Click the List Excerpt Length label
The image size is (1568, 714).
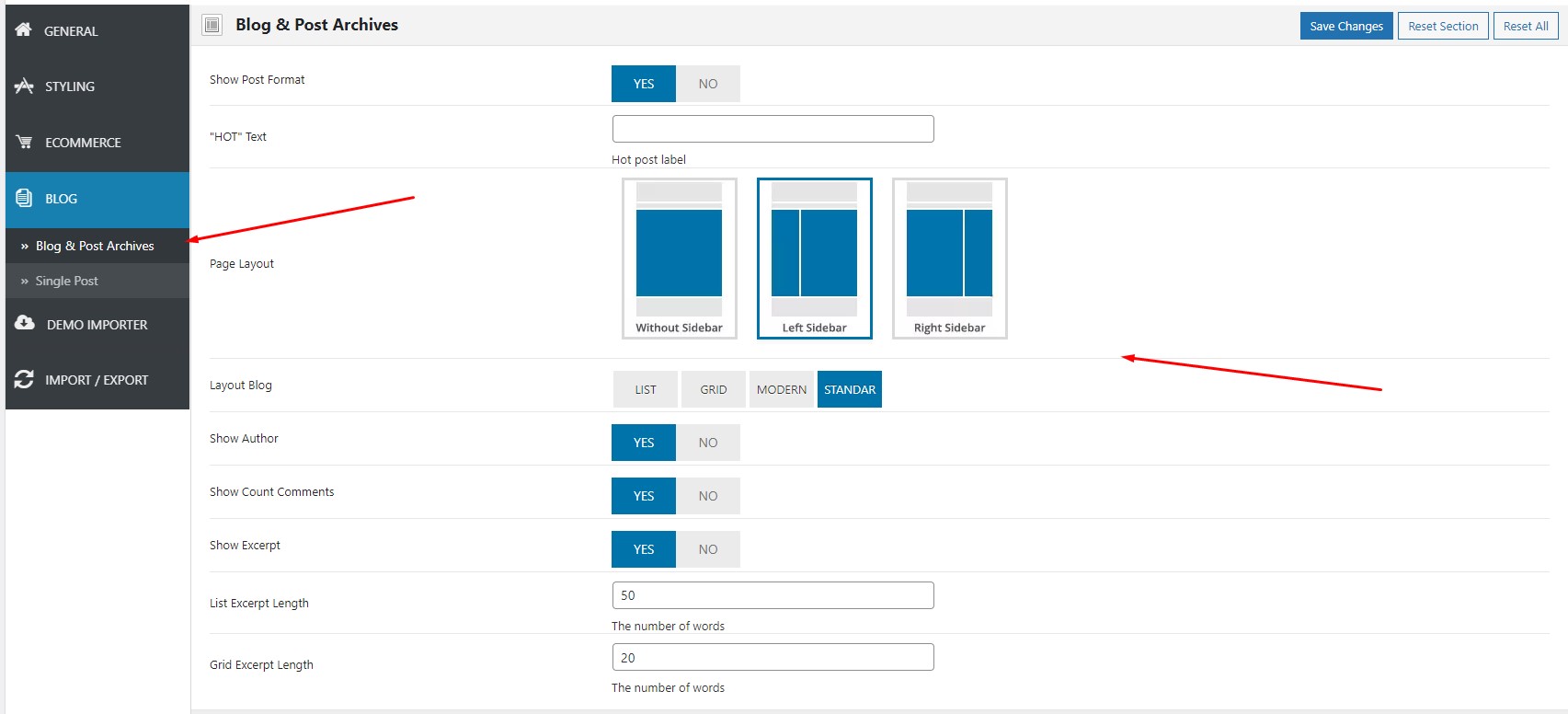pos(259,604)
